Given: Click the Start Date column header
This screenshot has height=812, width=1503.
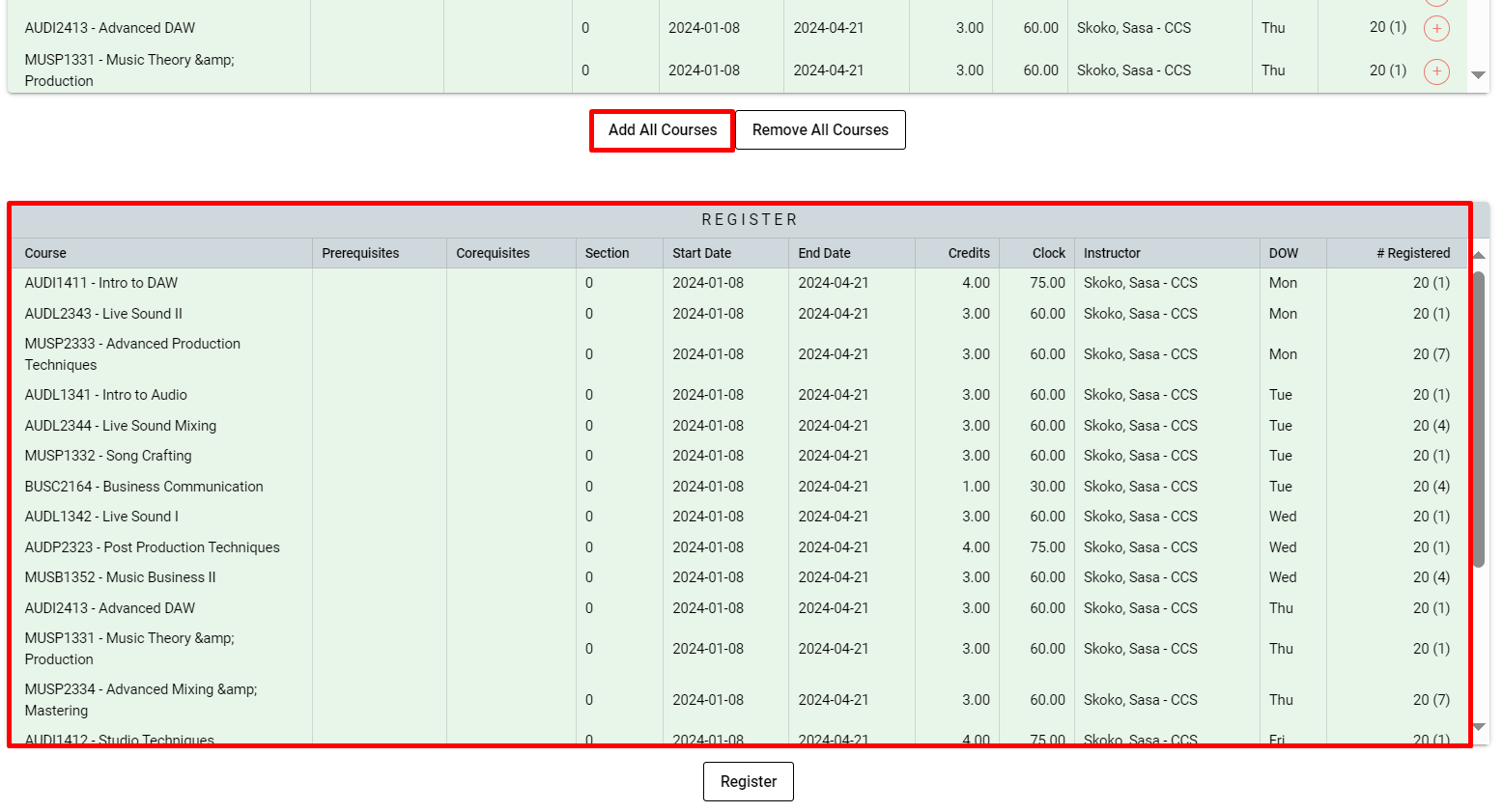Looking at the screenshot, I should click(701, 253).
